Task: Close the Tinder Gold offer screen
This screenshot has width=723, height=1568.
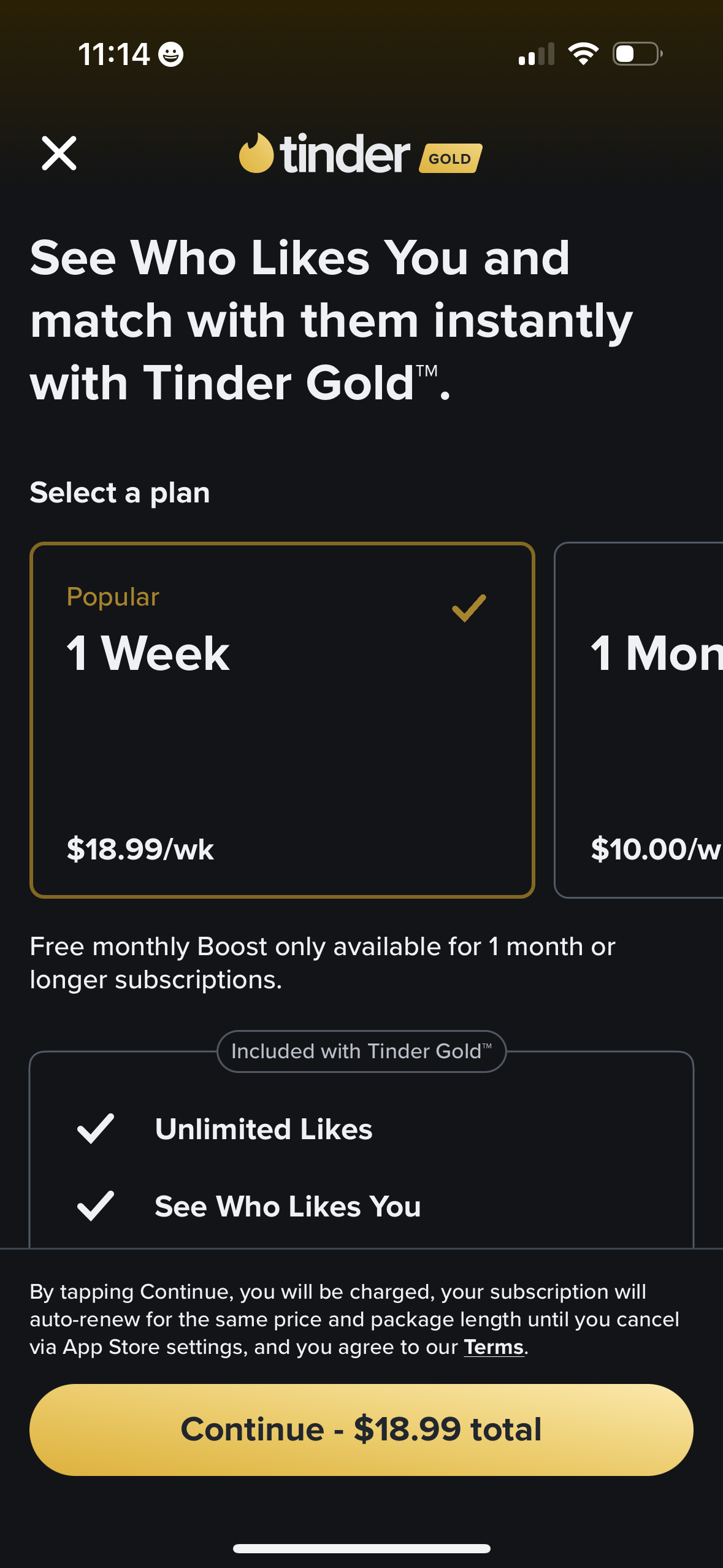Action: click(59, 153)
